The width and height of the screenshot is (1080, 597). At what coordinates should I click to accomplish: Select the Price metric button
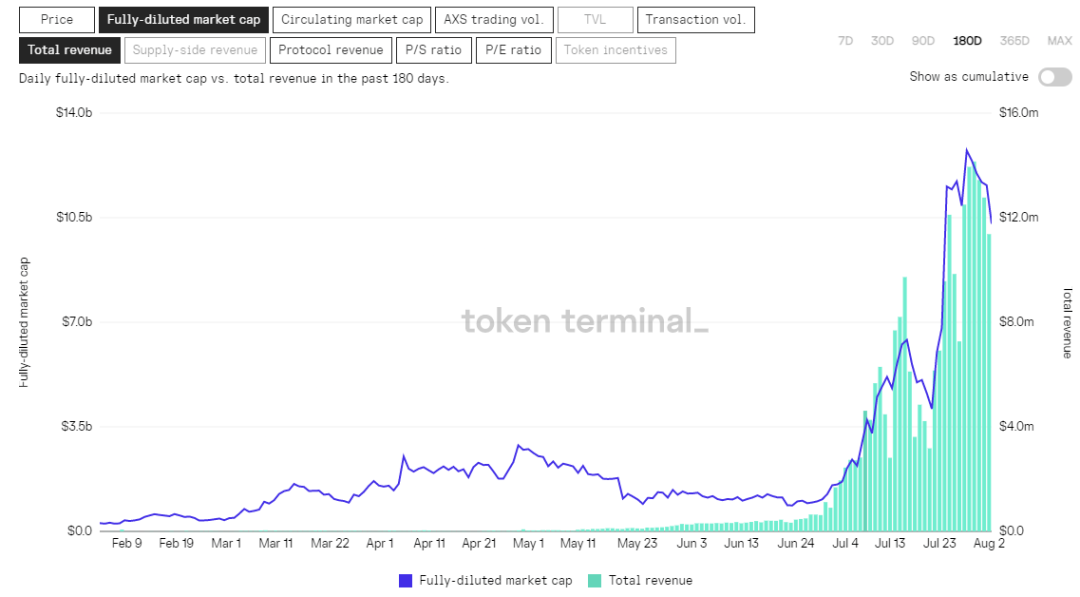point(56,20)
